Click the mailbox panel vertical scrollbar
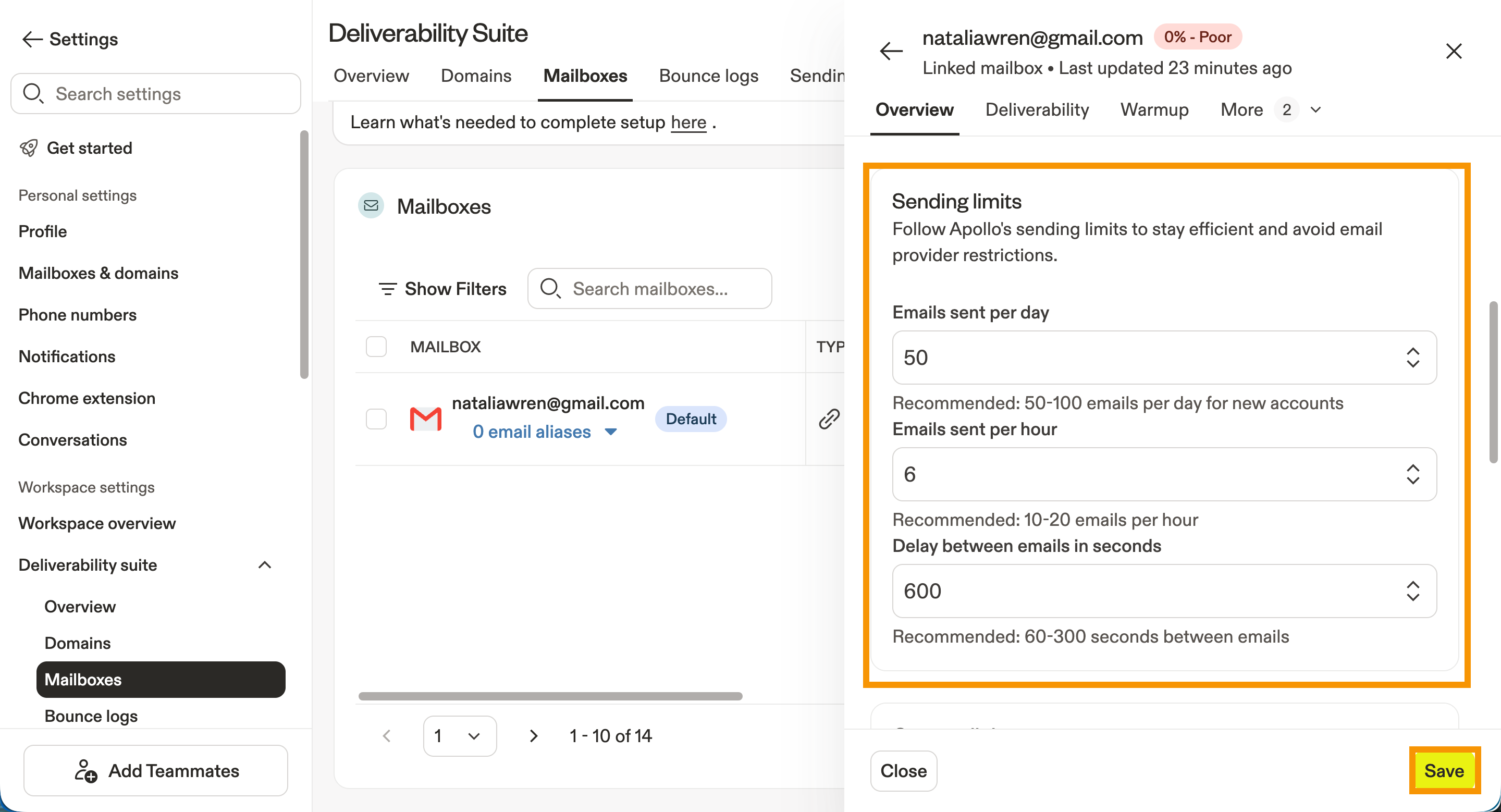 pos(1493,382)
